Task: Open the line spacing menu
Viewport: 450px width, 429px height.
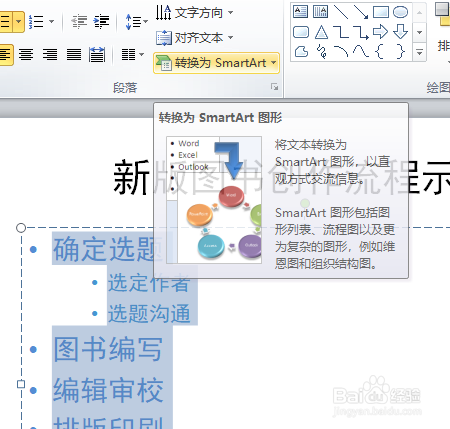Action: click(136, 22)
